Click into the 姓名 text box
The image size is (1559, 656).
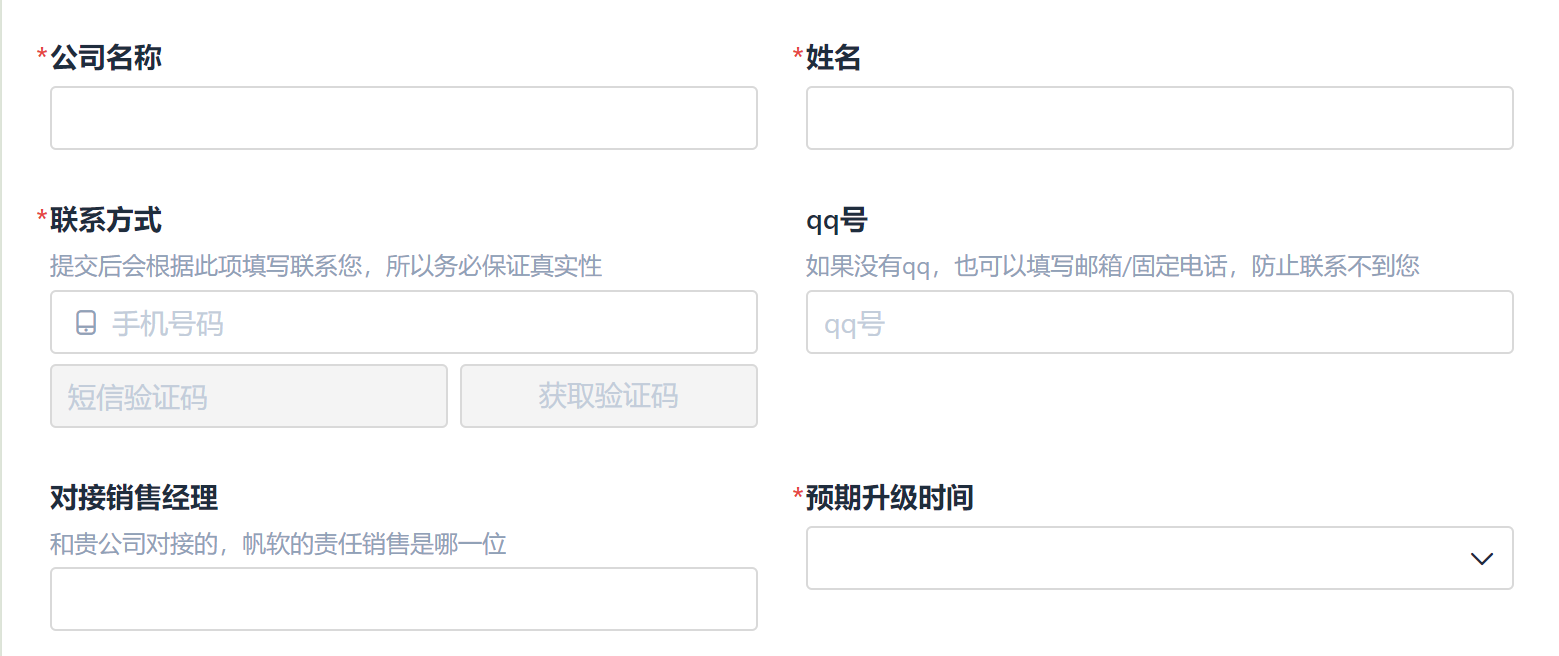click(1158, 118)
